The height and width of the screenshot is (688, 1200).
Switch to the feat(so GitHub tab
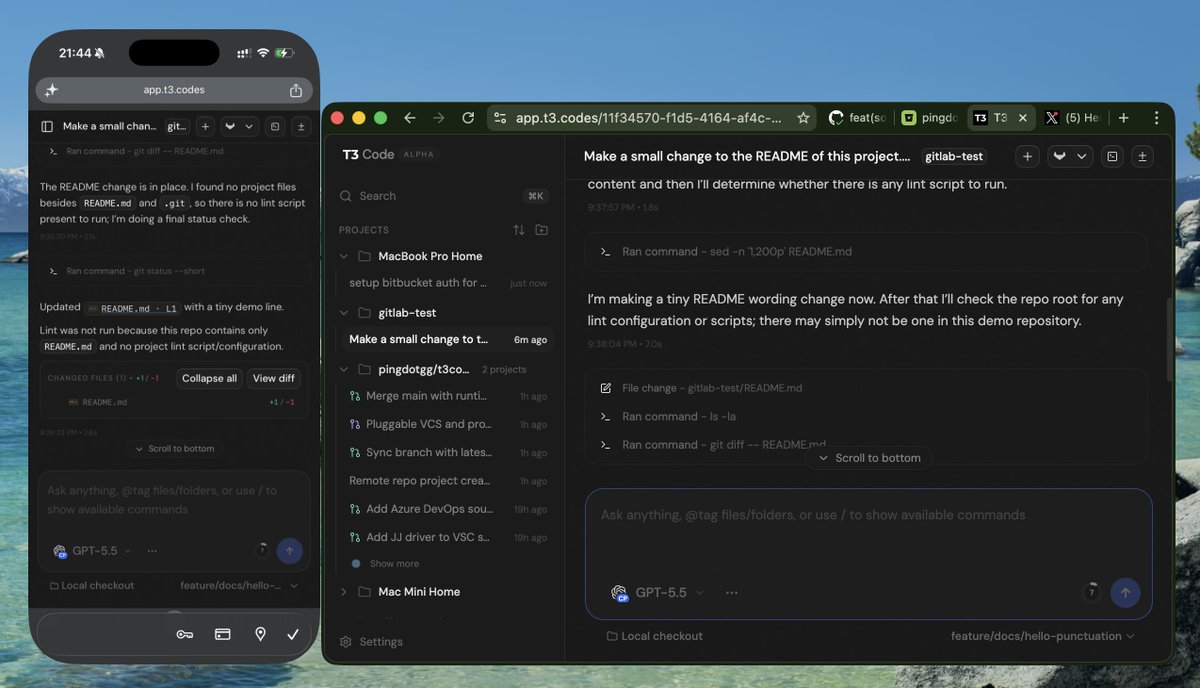(x=857, y=118)
